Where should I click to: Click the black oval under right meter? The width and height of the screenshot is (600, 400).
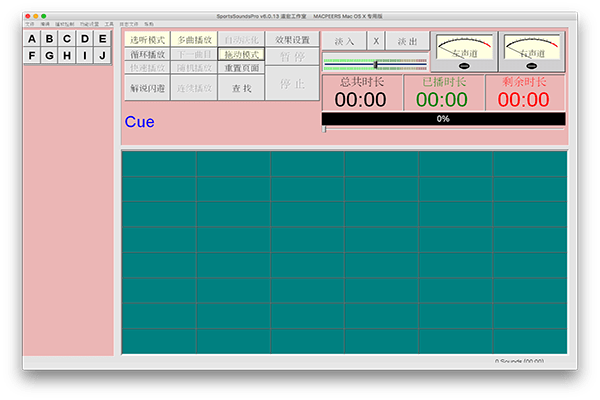pyautogui.click(x=532, y=66)
